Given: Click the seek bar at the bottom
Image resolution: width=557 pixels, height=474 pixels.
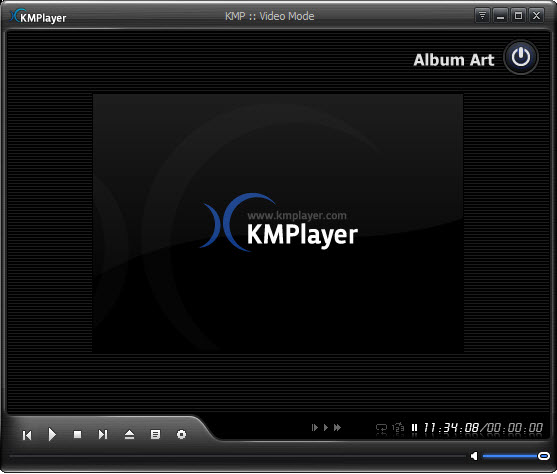Looking at the screenshot, I should [237, 456].
